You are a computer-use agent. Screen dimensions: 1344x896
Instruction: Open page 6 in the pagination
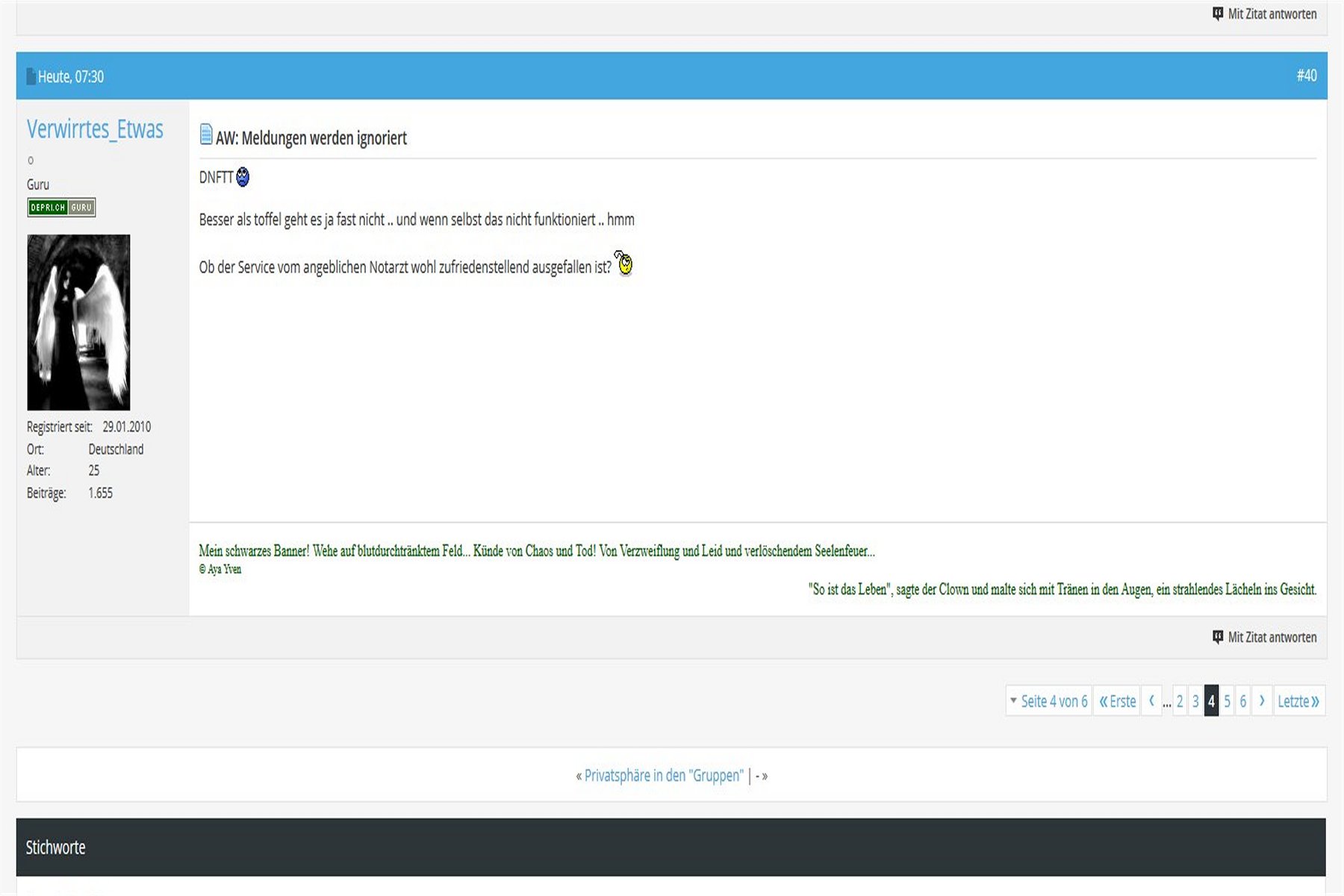coord(1242,701)
